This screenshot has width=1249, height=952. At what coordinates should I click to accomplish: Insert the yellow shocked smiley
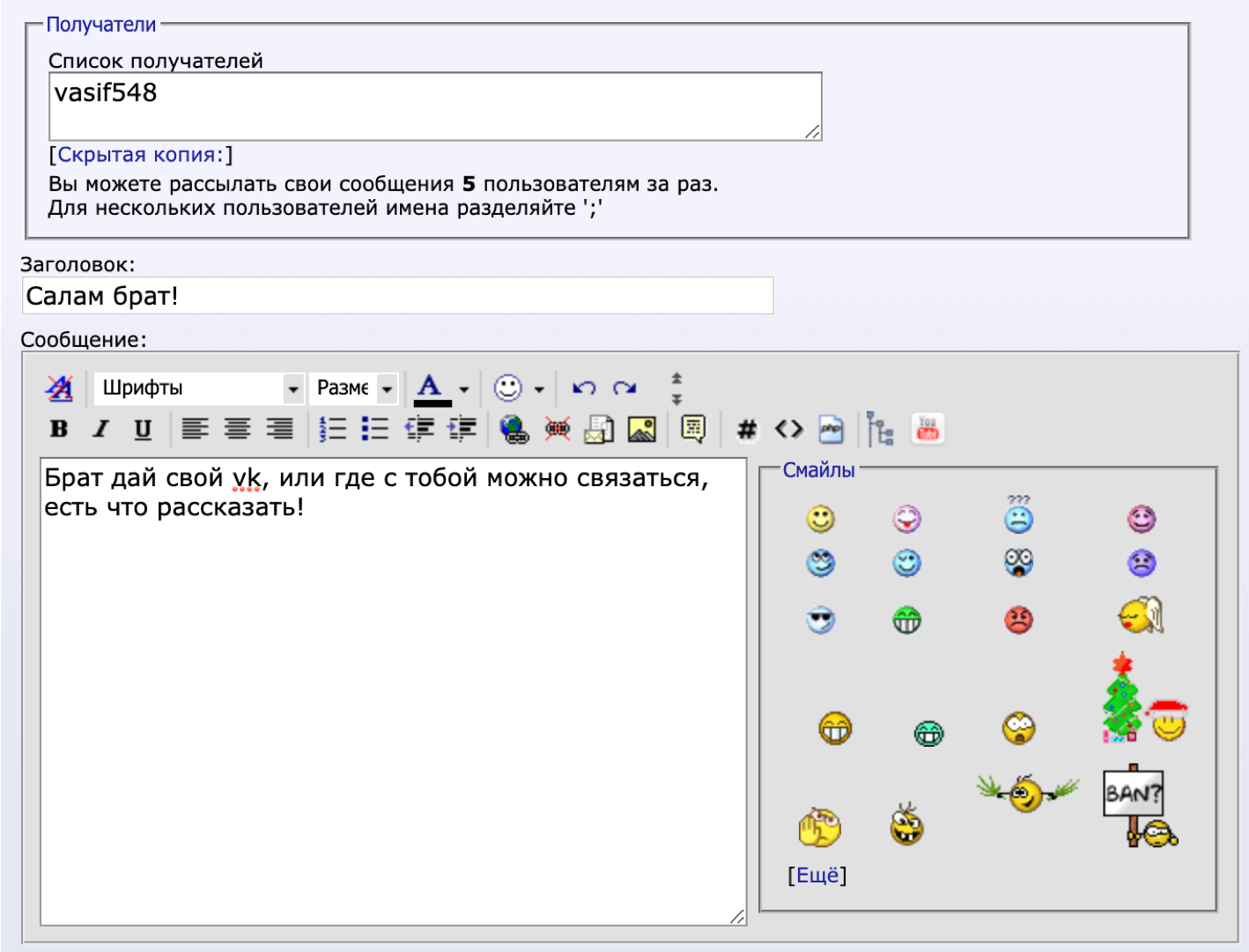[x=1019, y=728]
